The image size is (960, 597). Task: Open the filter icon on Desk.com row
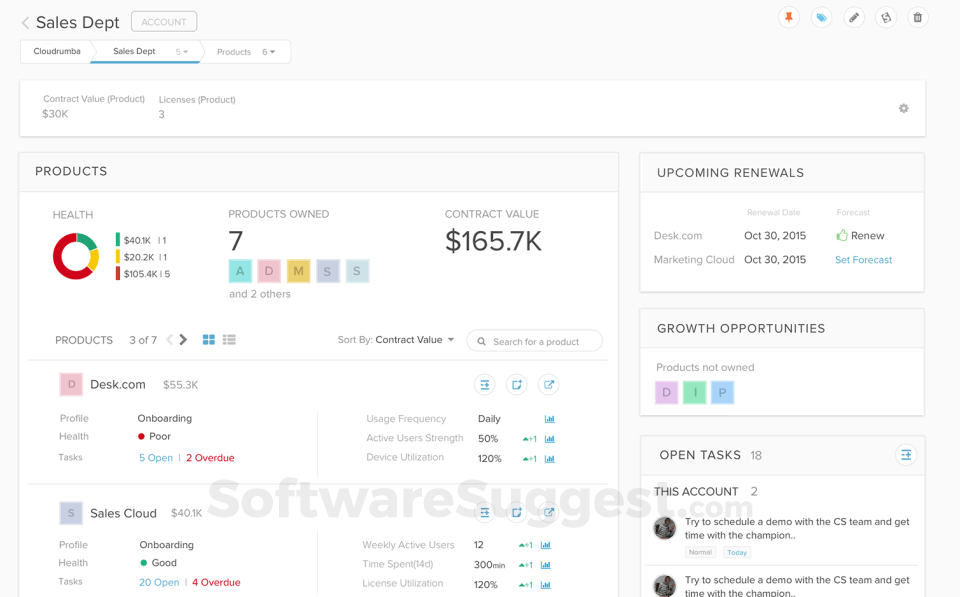485,384
